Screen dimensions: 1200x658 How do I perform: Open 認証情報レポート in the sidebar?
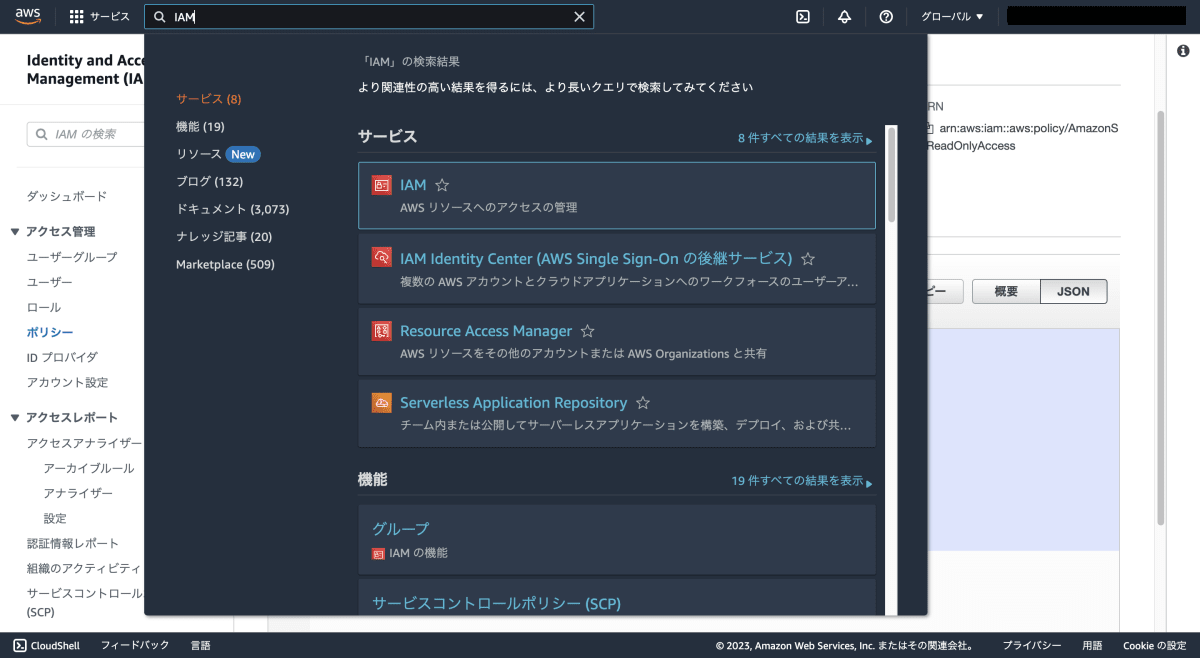[x=73, y=543]
